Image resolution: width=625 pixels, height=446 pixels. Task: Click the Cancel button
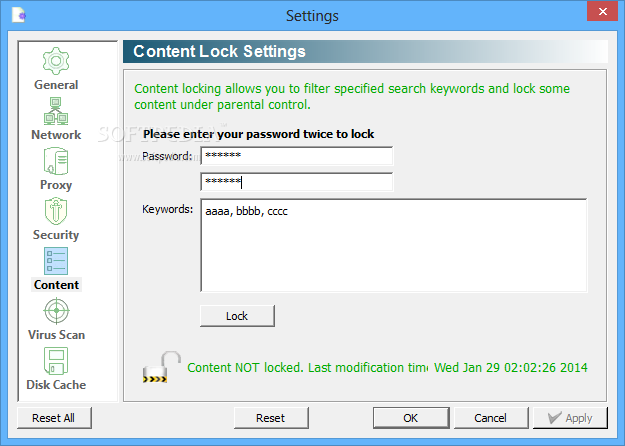tap(491, 418)
